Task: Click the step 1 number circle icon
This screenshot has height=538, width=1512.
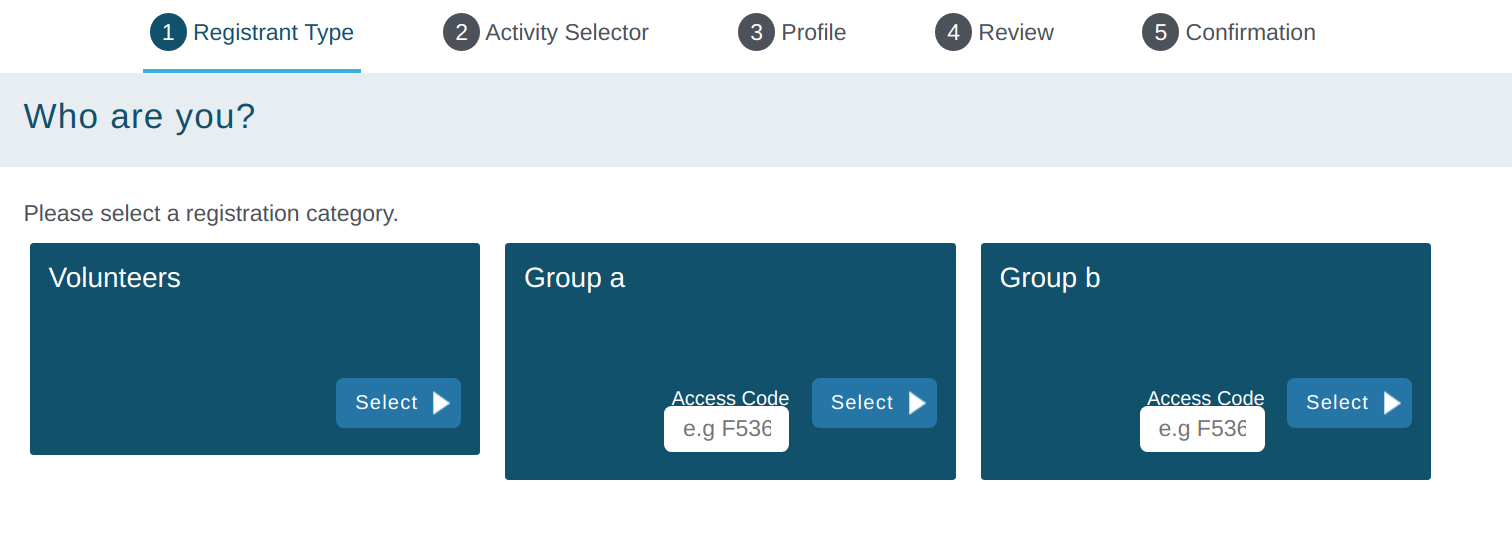Action: coord(168,32)
